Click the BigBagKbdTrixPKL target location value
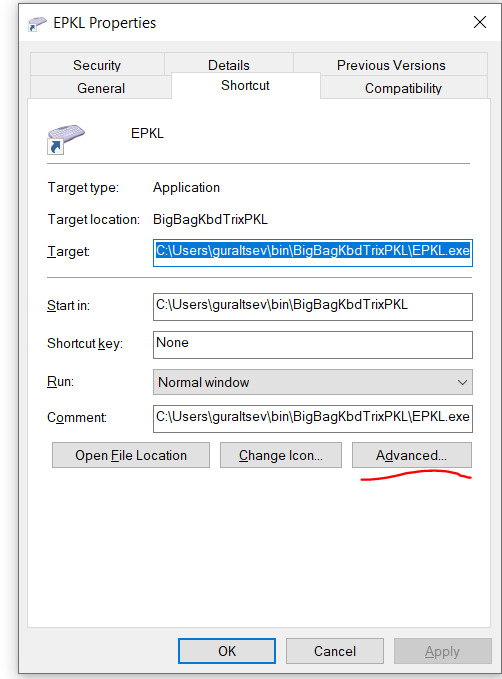 210,220
